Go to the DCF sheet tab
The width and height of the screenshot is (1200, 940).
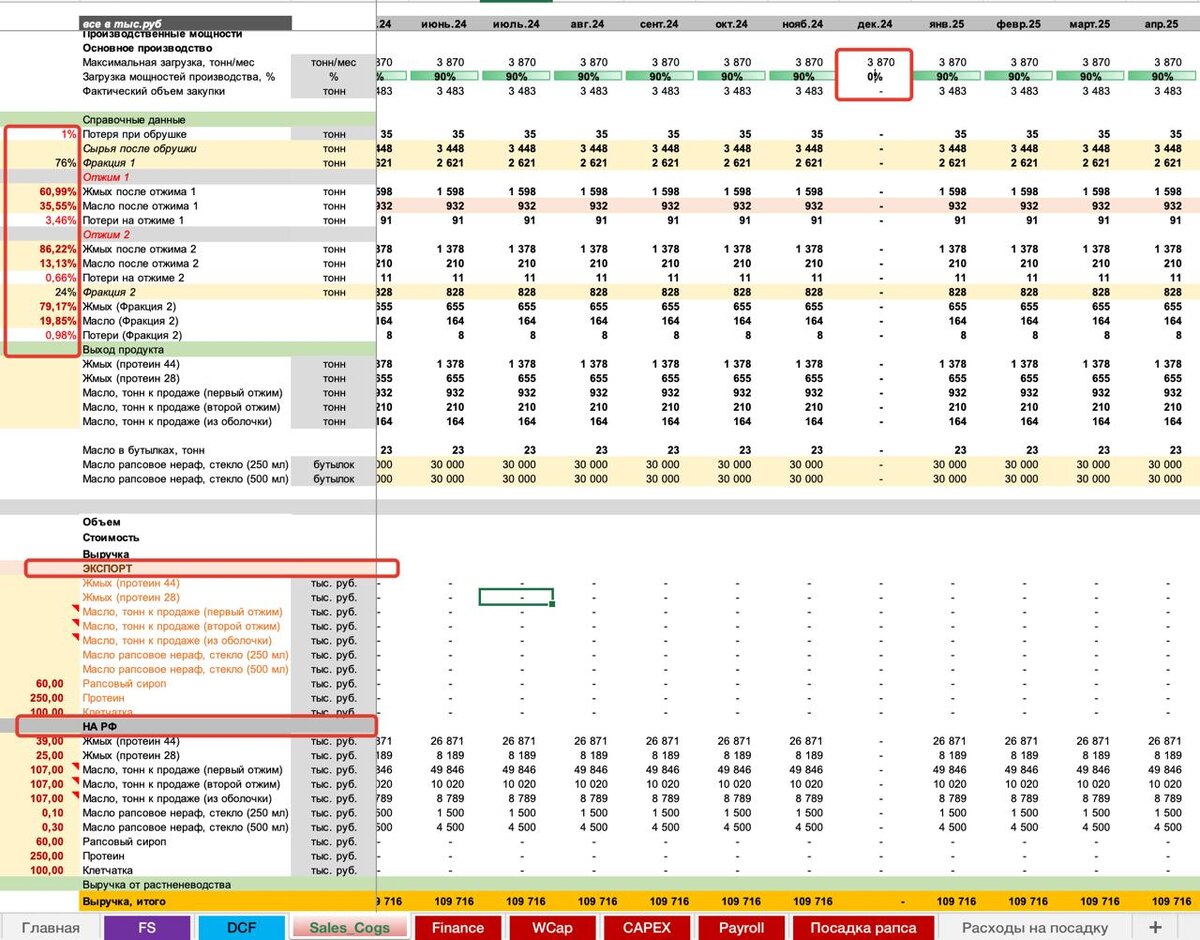241,927
